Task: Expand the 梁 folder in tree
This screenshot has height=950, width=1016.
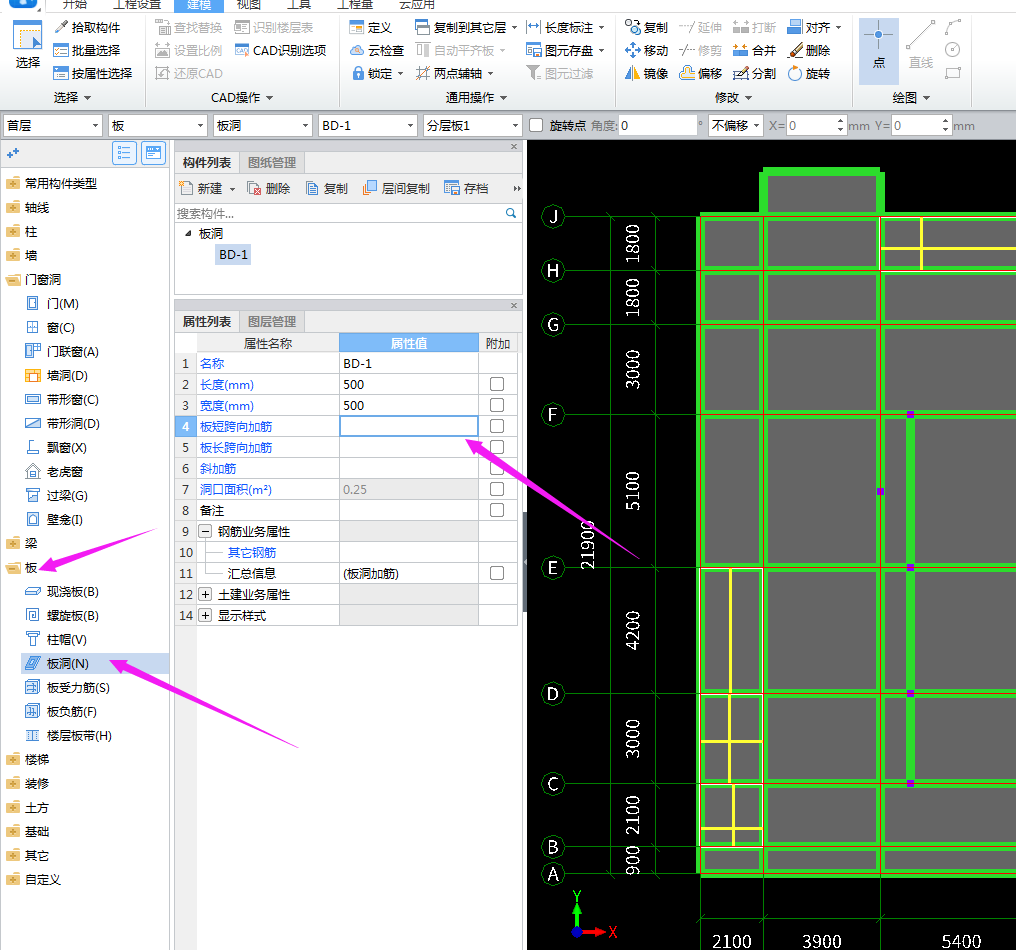Action: (x=13, y=544)
